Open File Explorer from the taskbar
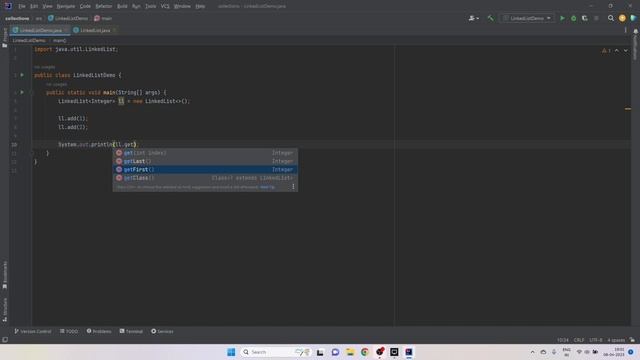This screenshot has height=360, width=640. click(x=350, y=352)
